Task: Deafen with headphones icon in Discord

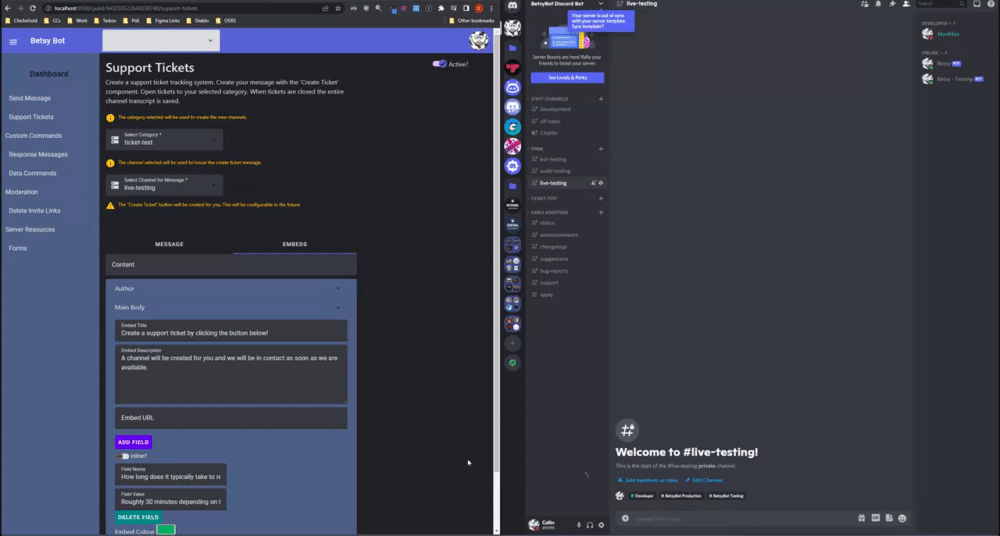Action: [x=590, y=525]
